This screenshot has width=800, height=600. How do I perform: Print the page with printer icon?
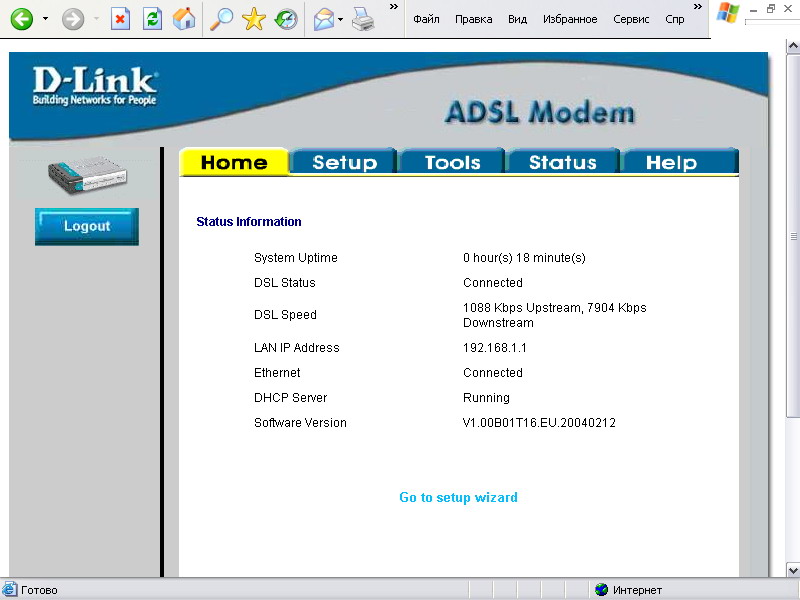point(363,19)
